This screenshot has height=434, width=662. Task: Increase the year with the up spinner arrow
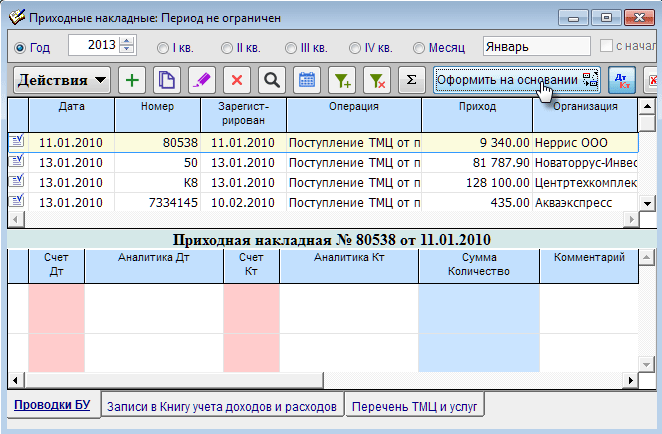(127, 41)
